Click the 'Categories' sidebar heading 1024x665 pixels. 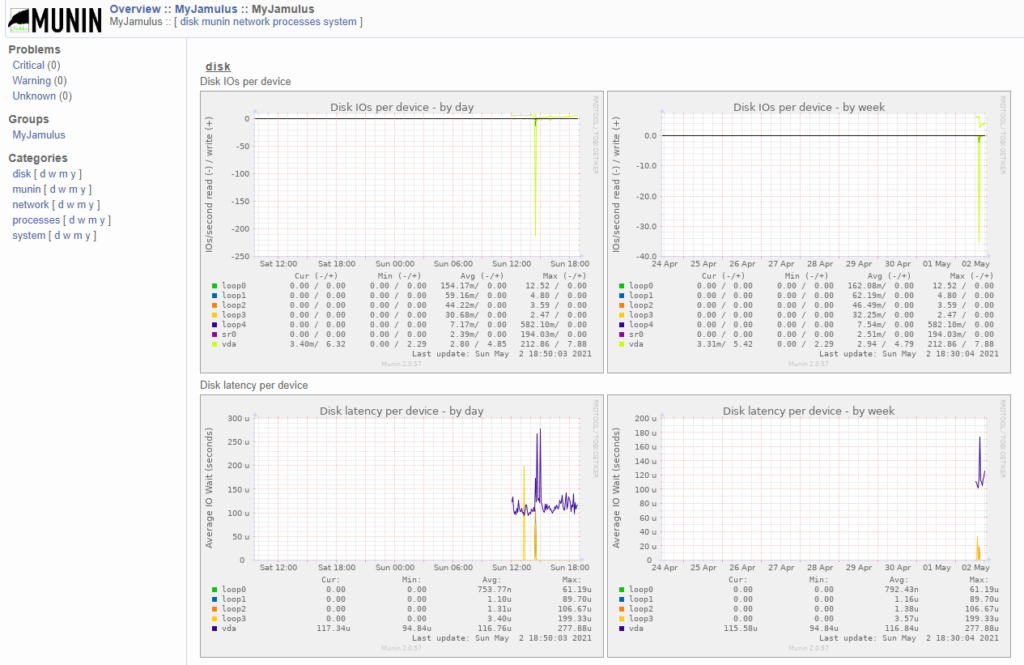click(38, 158)
